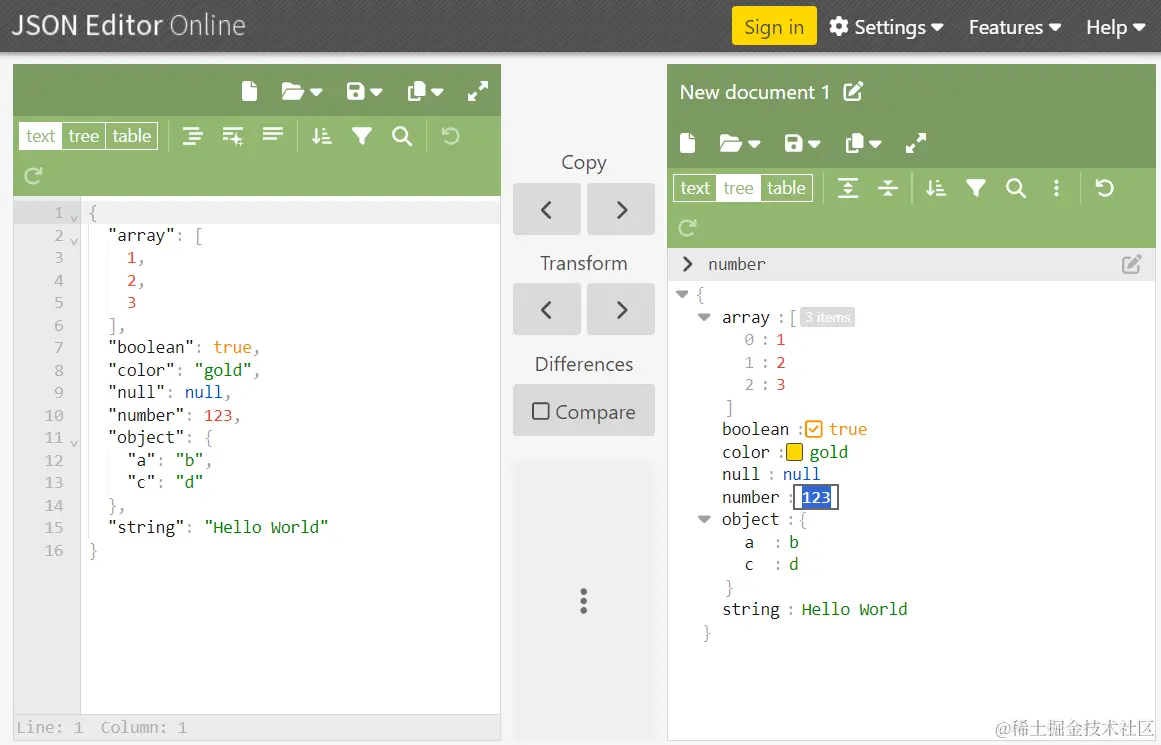Open the file menu in right panel
The height and width of the screenshot is (745, 1161).
pyautogui.click(x=739, y=143)
